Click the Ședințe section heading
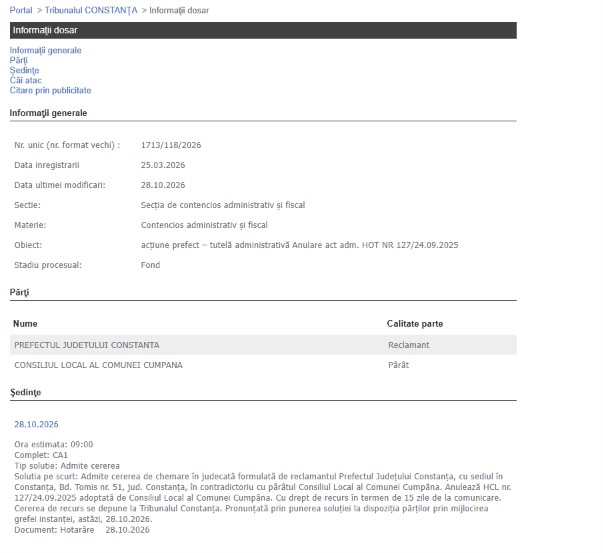Screen dimensions: 603x553 [x=25, y=393]
